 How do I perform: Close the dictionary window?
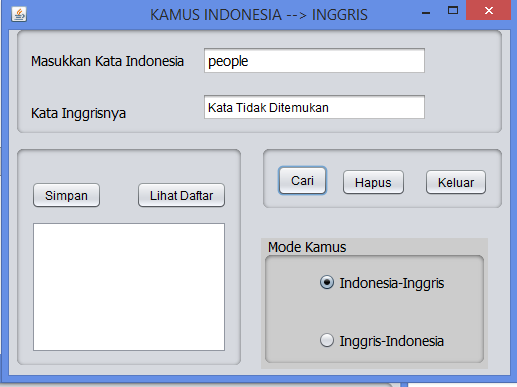489,11
